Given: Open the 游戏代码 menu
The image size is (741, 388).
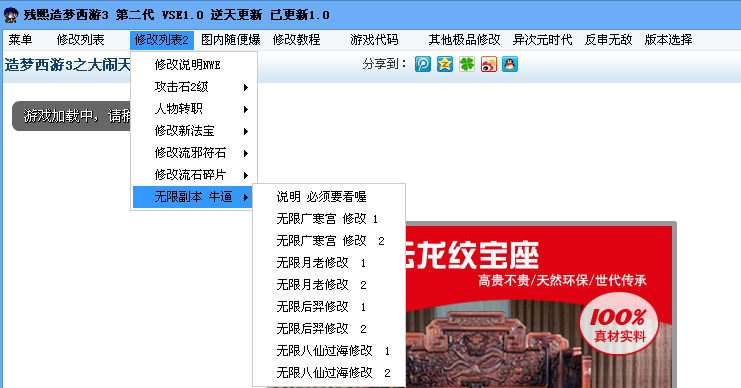Looking at the screenshot, I should 374,40.
